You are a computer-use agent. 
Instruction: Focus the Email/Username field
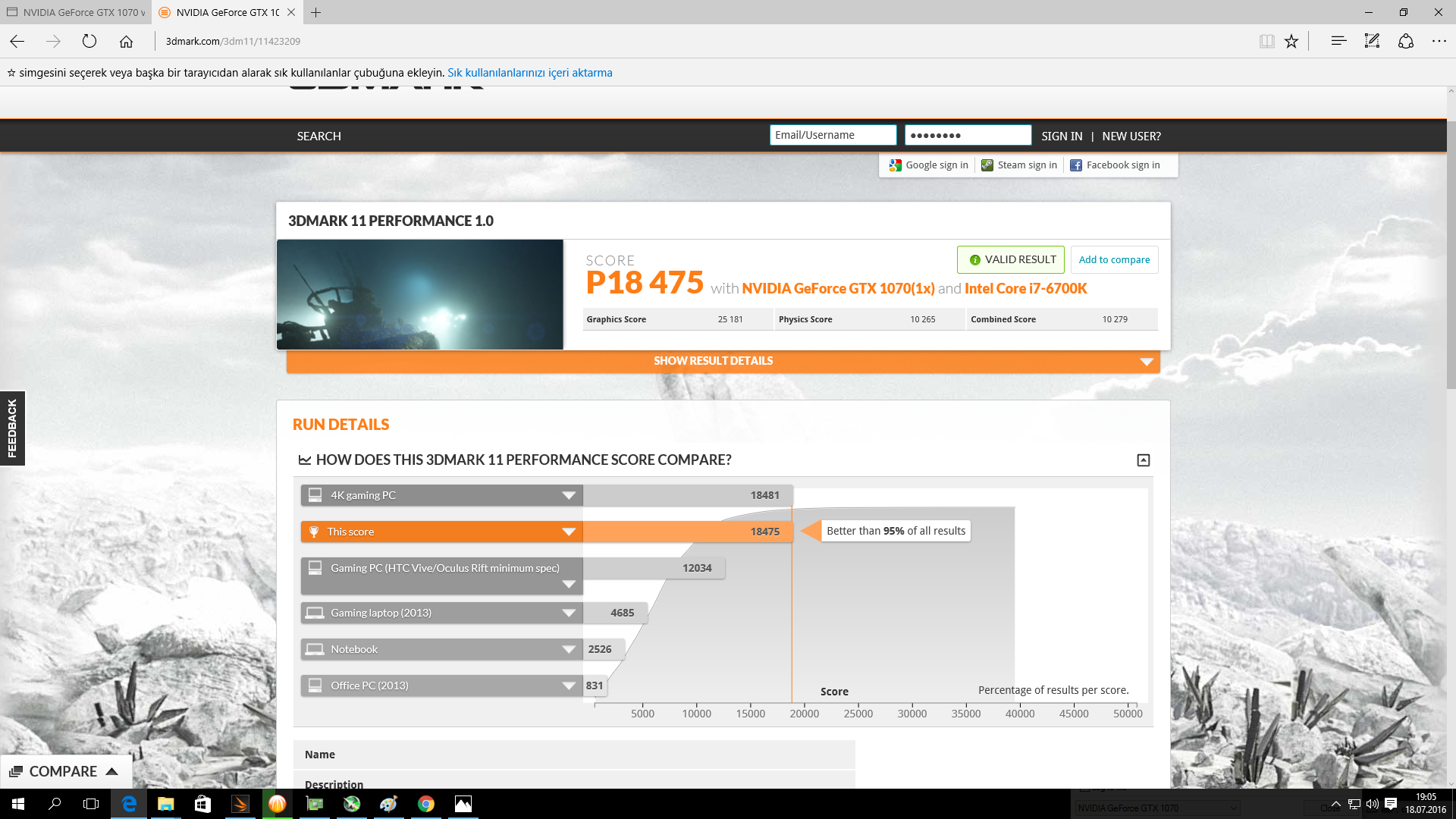833,135
